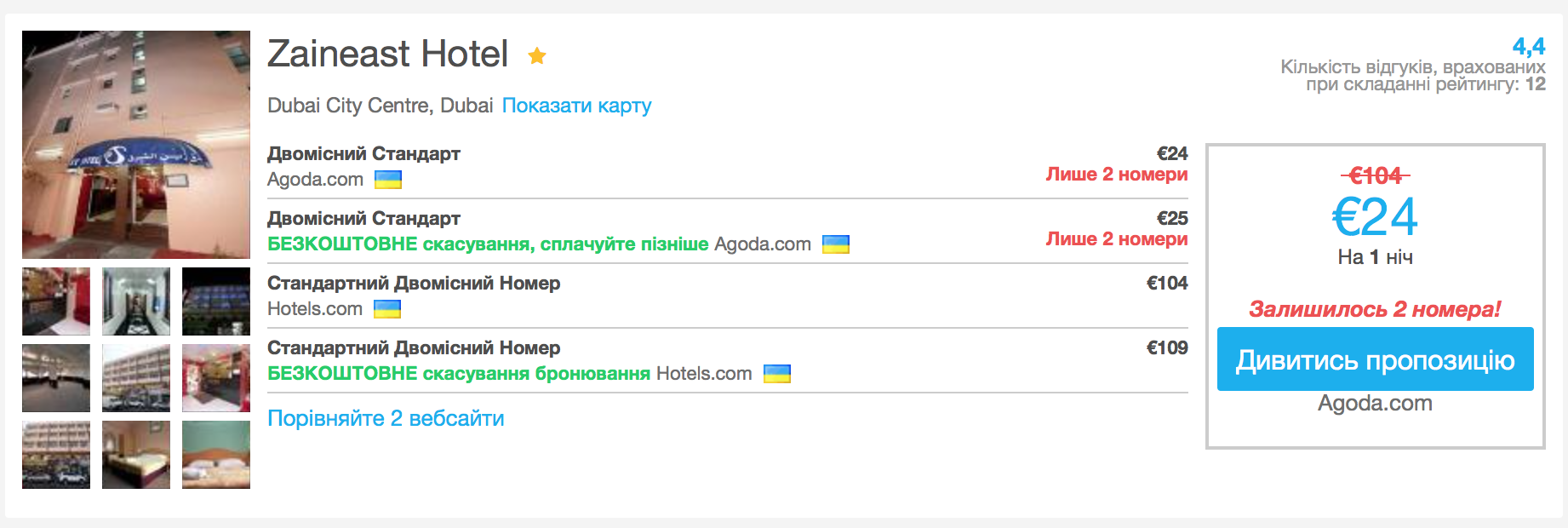Click the flag icon beside the €24 Agoda.com offer
The width and height of the screenshot is (1568, 528).
(388, 180)
